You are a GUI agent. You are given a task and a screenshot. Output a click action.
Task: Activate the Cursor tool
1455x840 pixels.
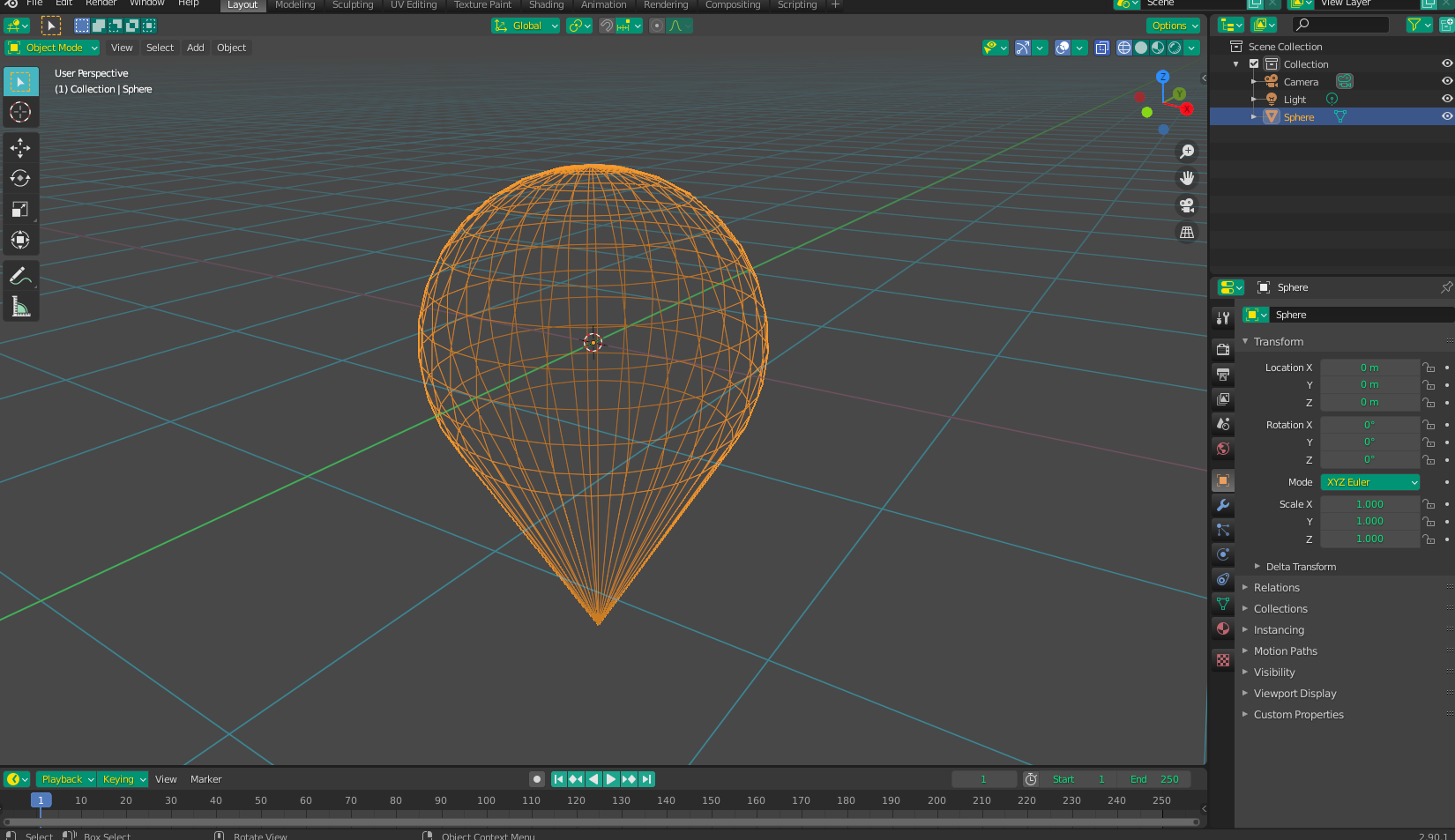tap(20, 112)
